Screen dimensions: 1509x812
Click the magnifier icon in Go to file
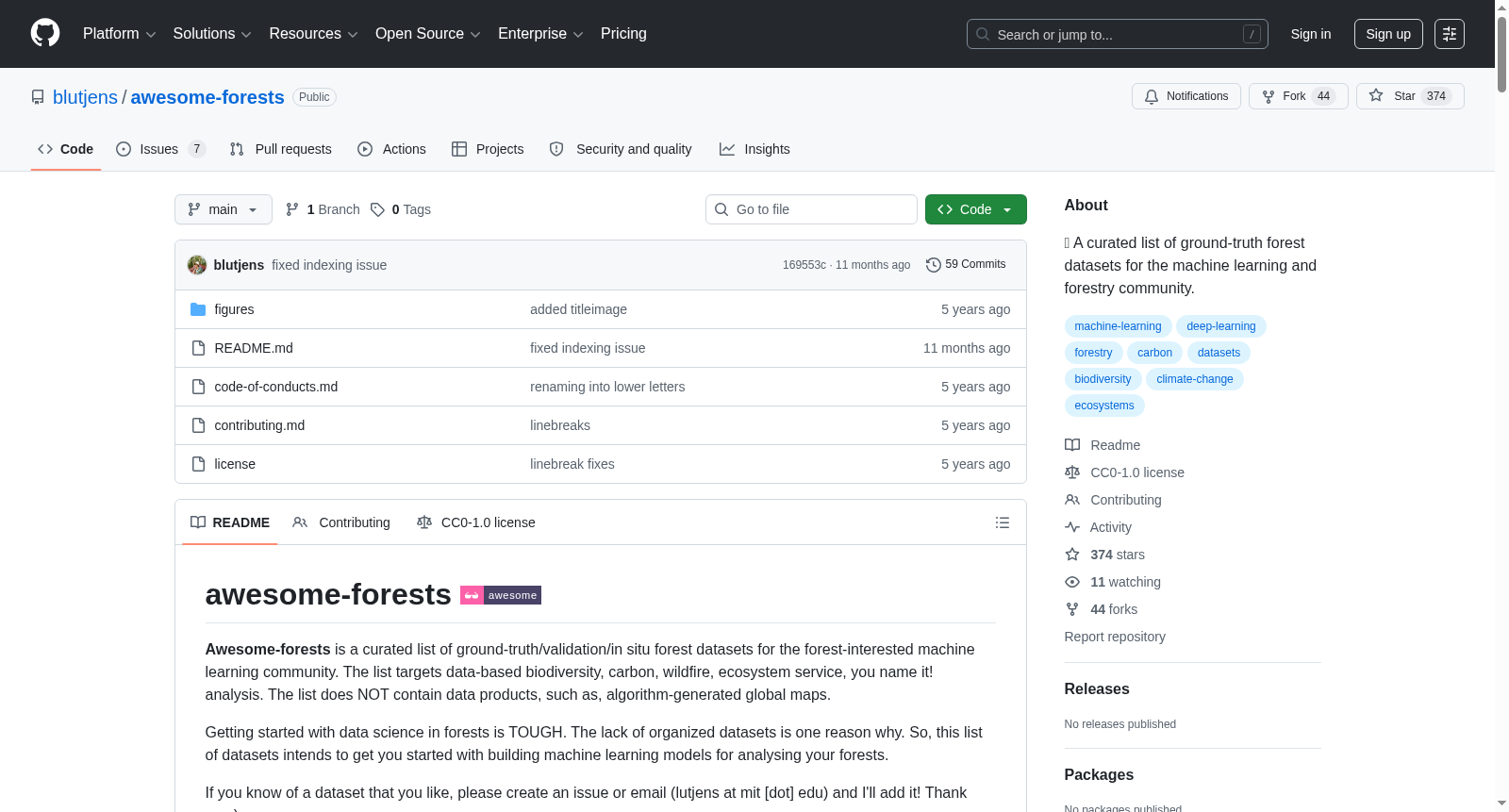click(721, 209)
